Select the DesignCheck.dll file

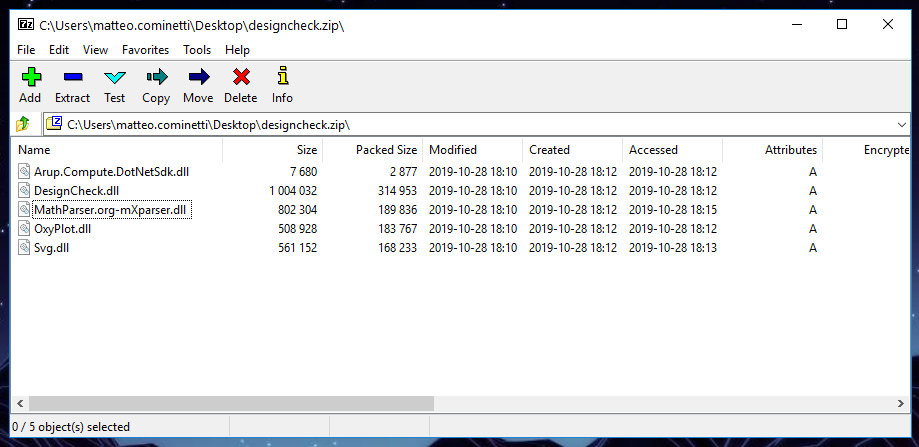point(76,191)
